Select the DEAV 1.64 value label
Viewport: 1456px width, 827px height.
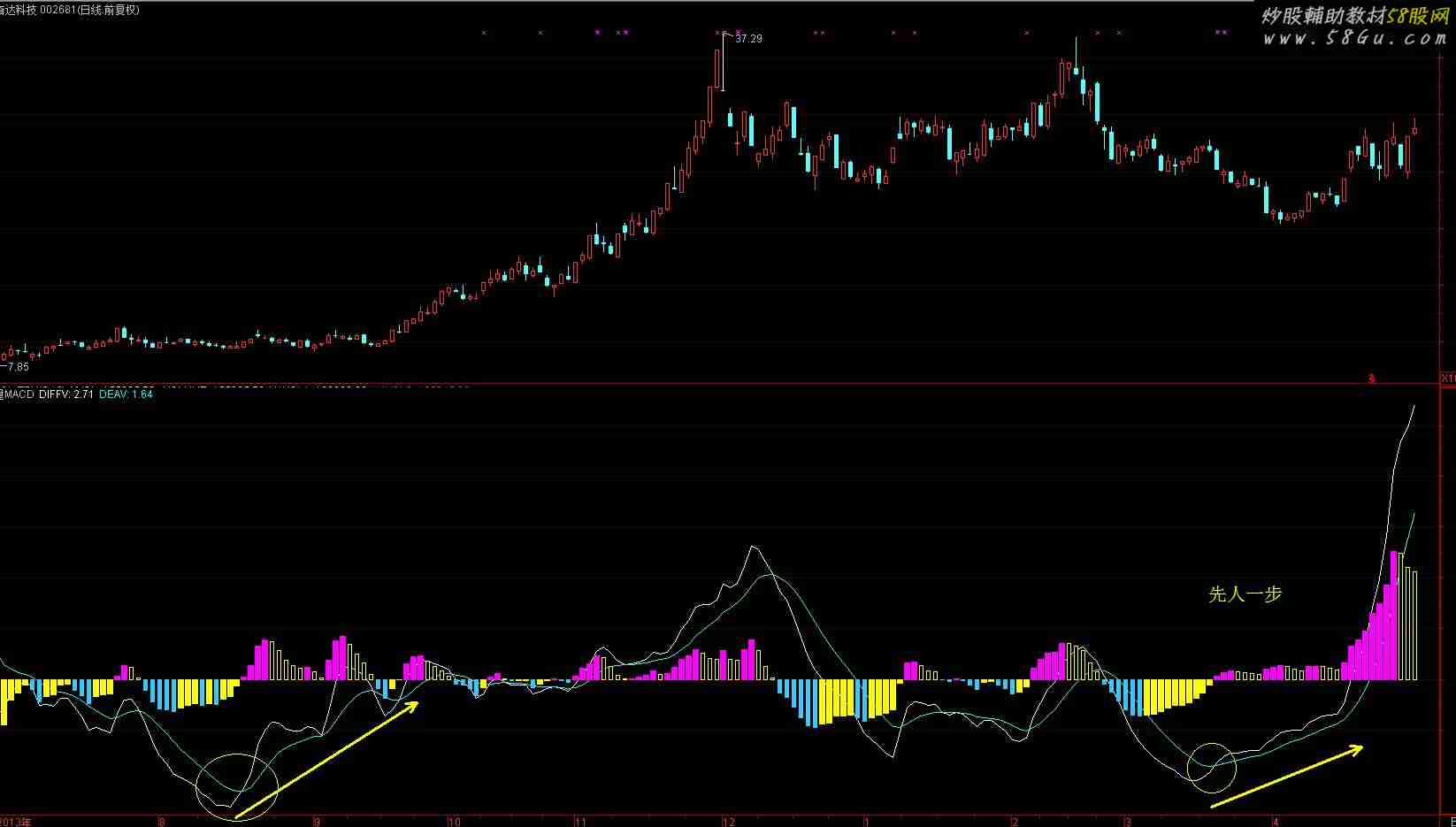coord(126,394)
